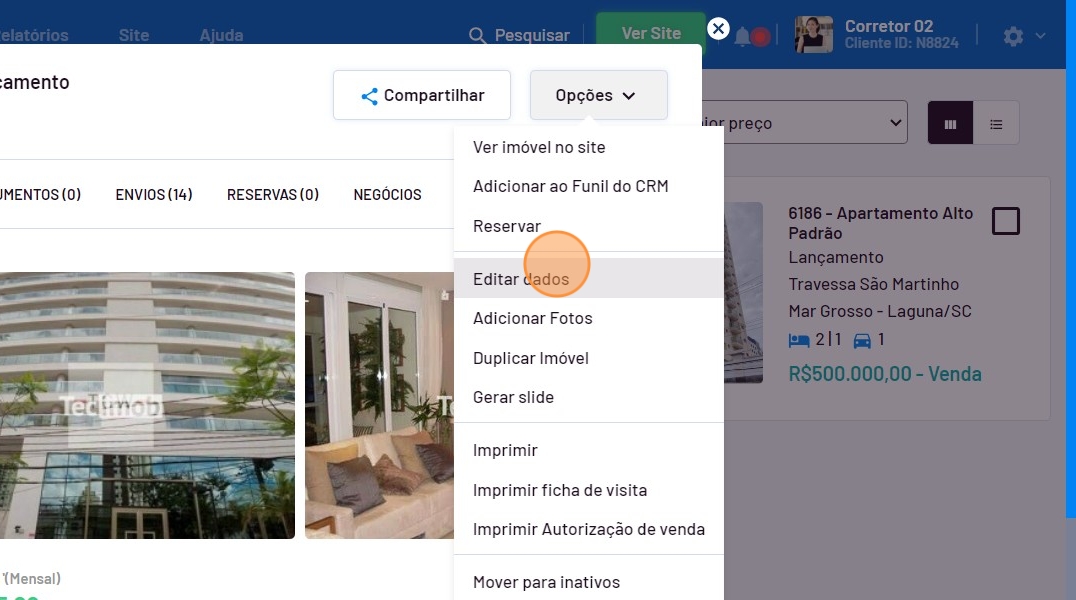Open the ENVIOS (14) tab
The image size is (1076, 600).
click(154, 195)
